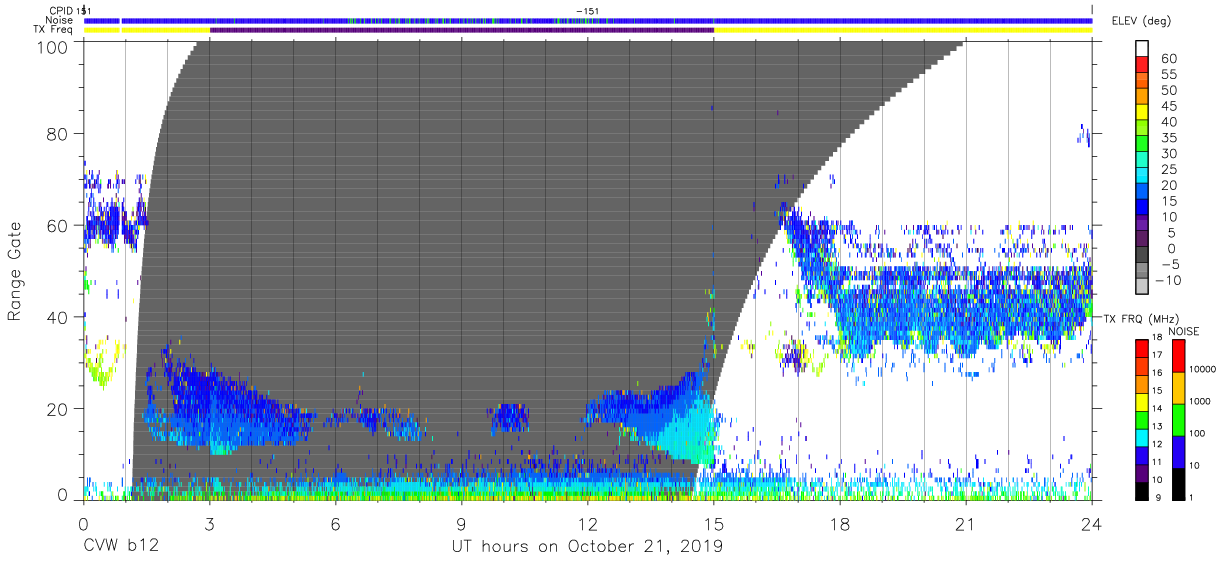The width and height of the screenshot is (1228, 567).
Task: Click the purple section of the TX Freq strip
Action: coord(462,30)
